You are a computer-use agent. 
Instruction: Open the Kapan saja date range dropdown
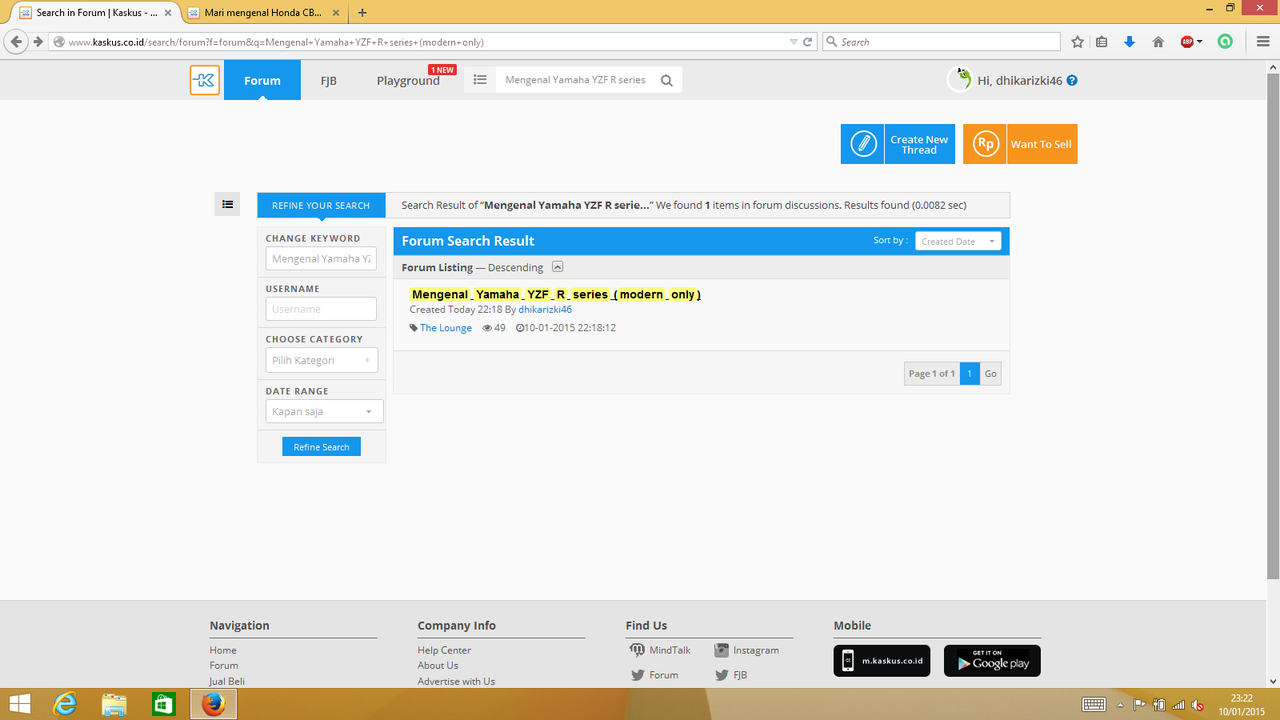(324, 411)
